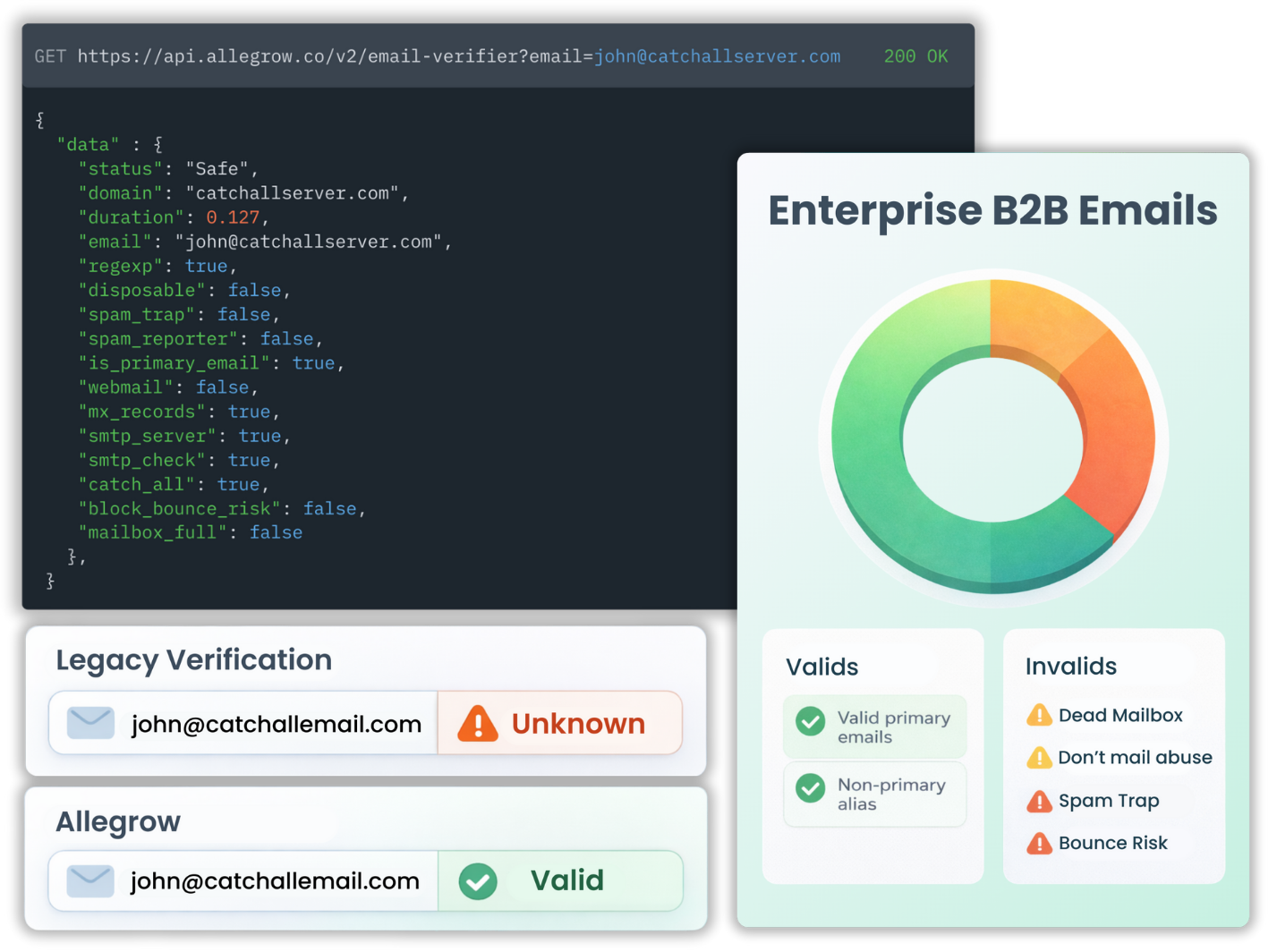The image size is (1277, 952).
Task: Click the envelope icon in Legacy Verification row
Action: click(x=90, y=722)
